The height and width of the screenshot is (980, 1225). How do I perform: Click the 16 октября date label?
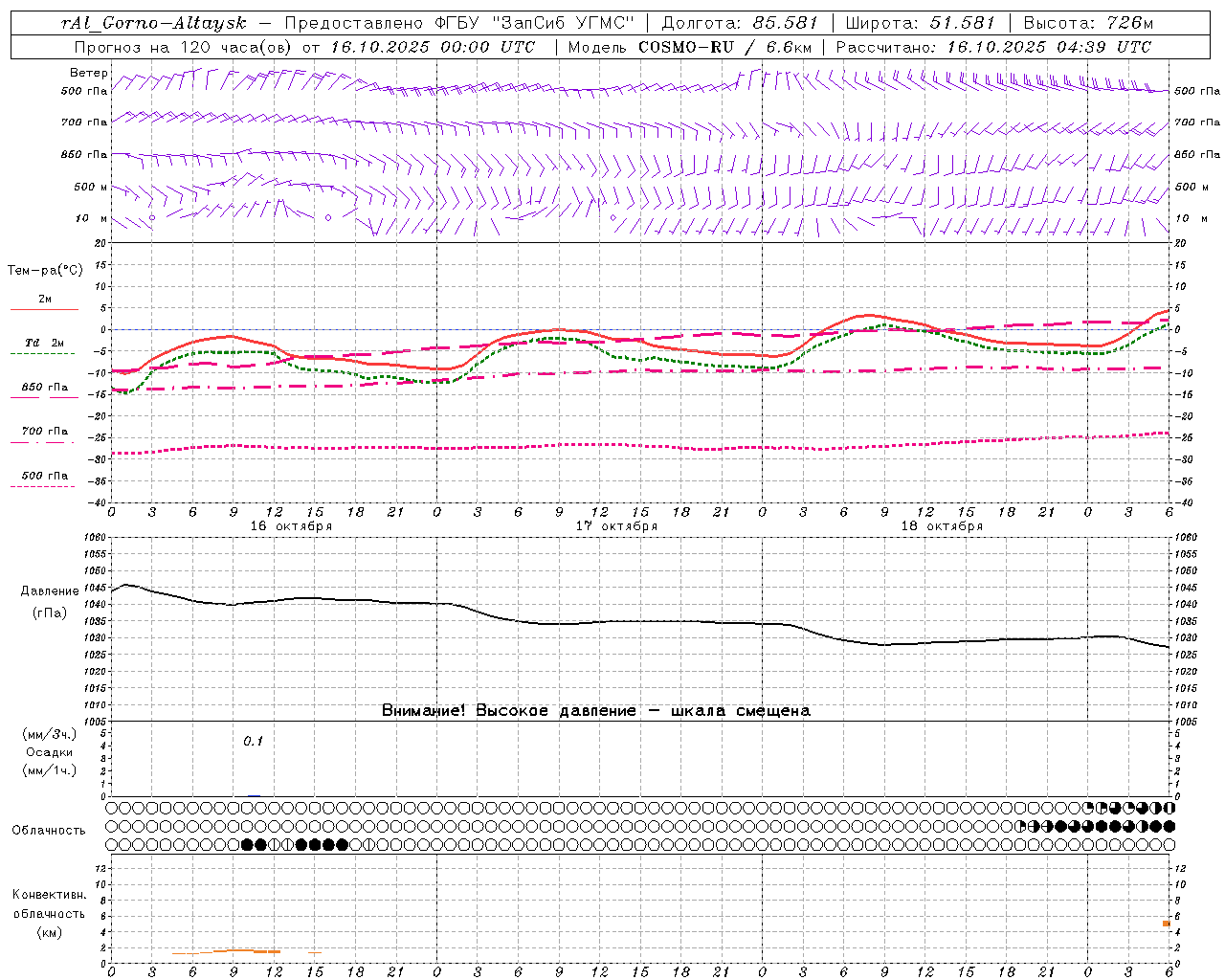point(291,526)
